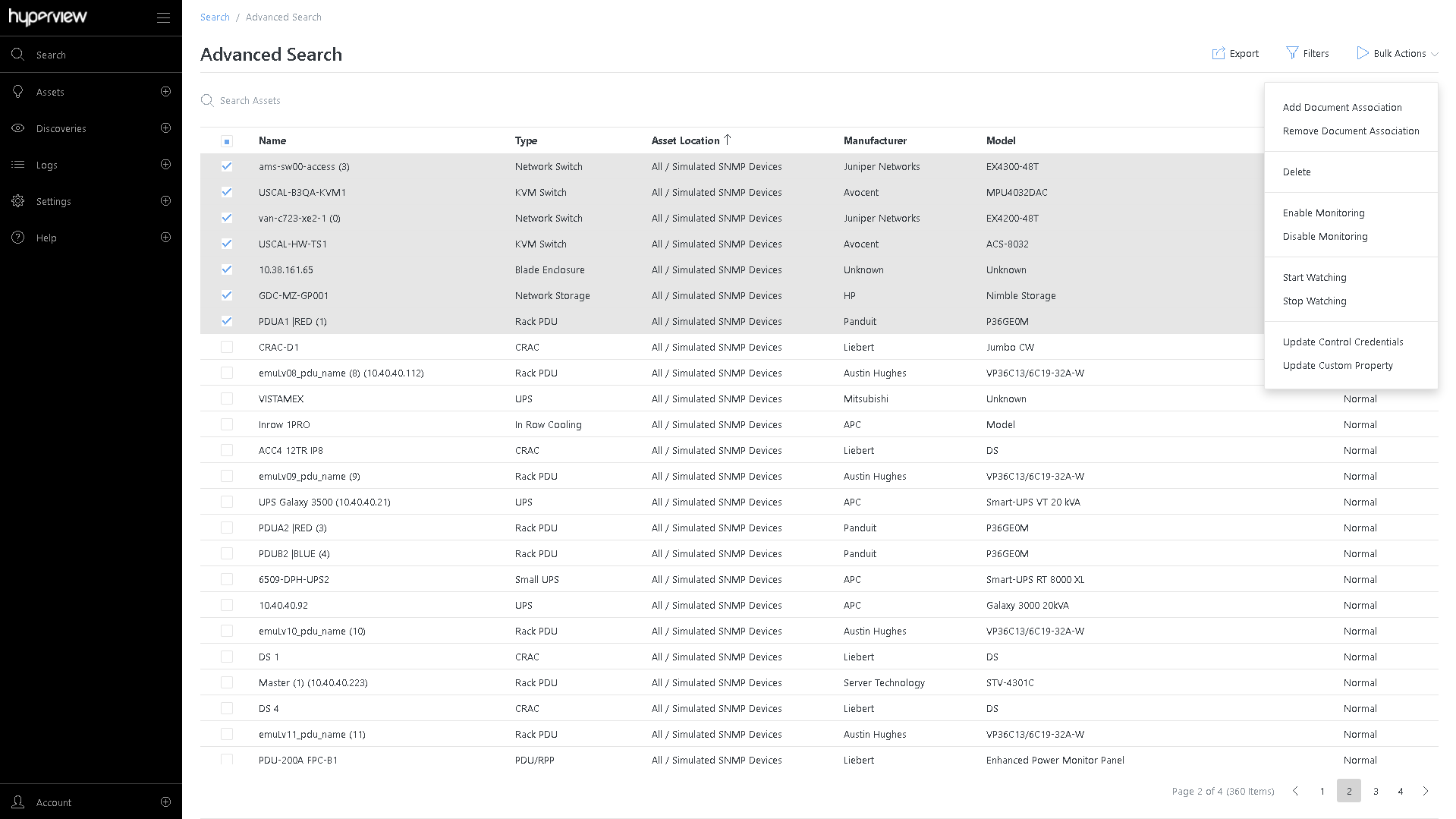
Task: Open the Account icon at bottom left
Action: point(18,802)
